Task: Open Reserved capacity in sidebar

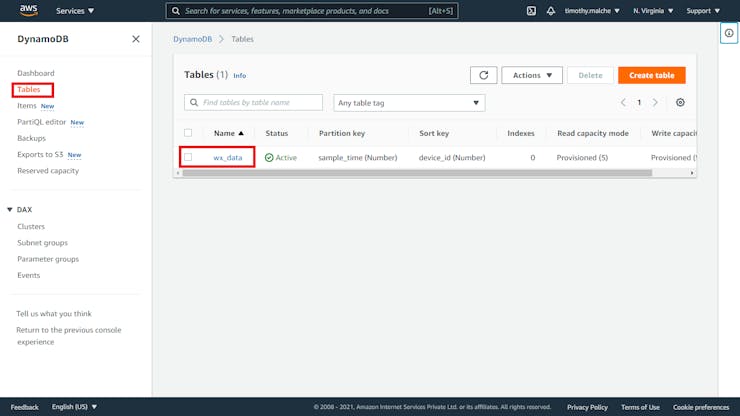Action: (48, 171)
